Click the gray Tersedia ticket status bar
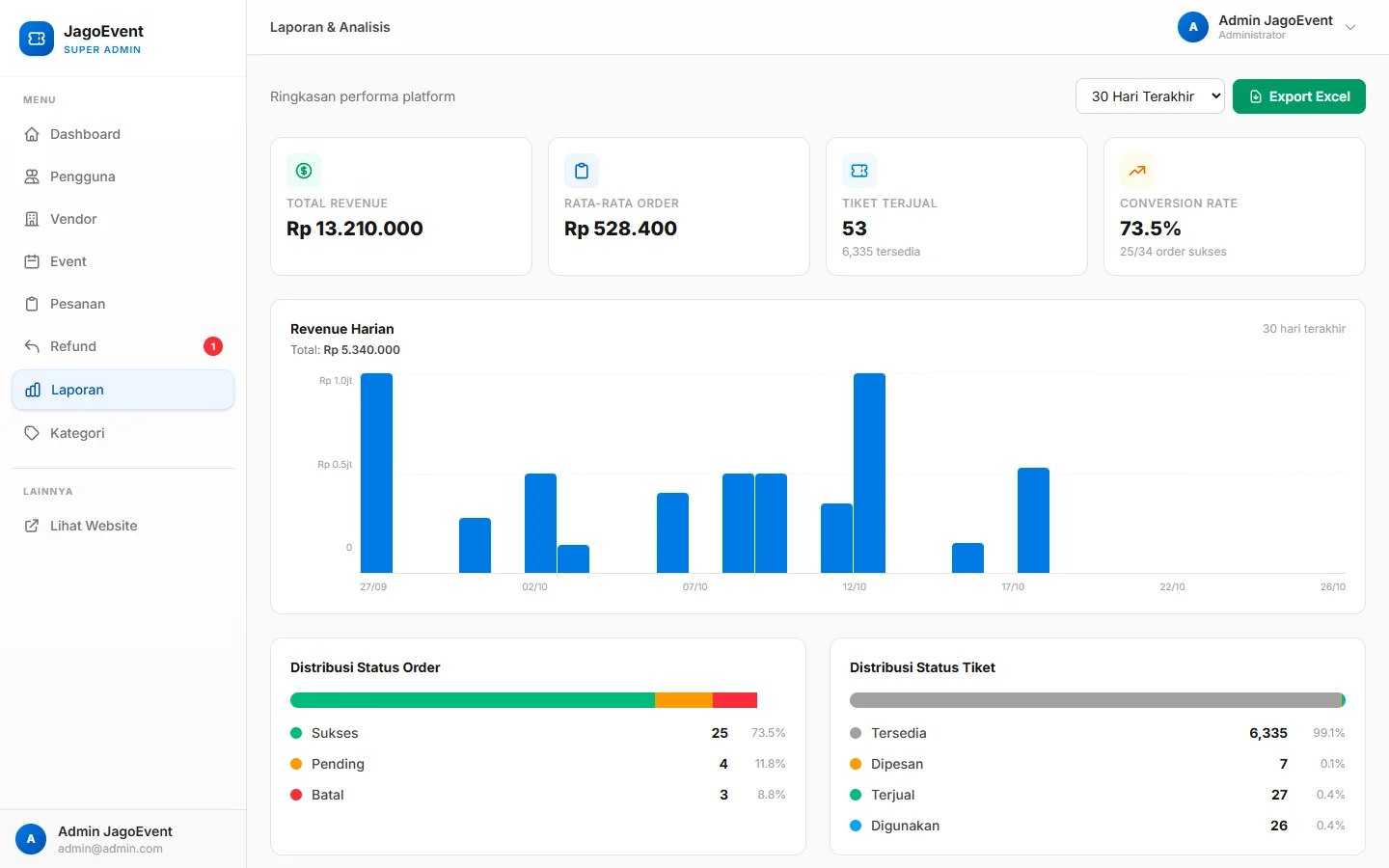1389x868 pixels. pos(1095,700)
